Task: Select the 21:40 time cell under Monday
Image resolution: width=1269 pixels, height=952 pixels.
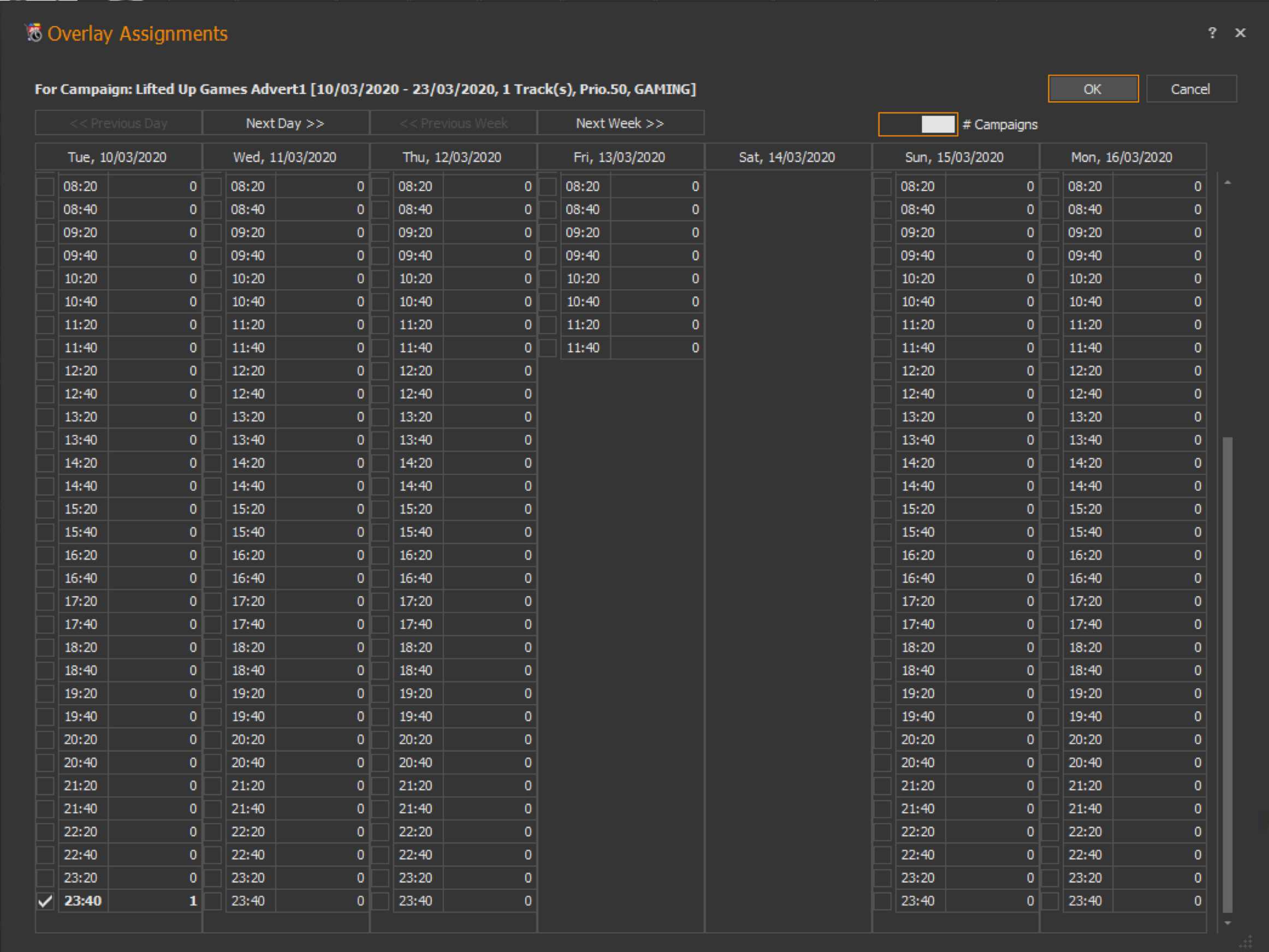Action: pyautogui.click(x=1088, y=808)
